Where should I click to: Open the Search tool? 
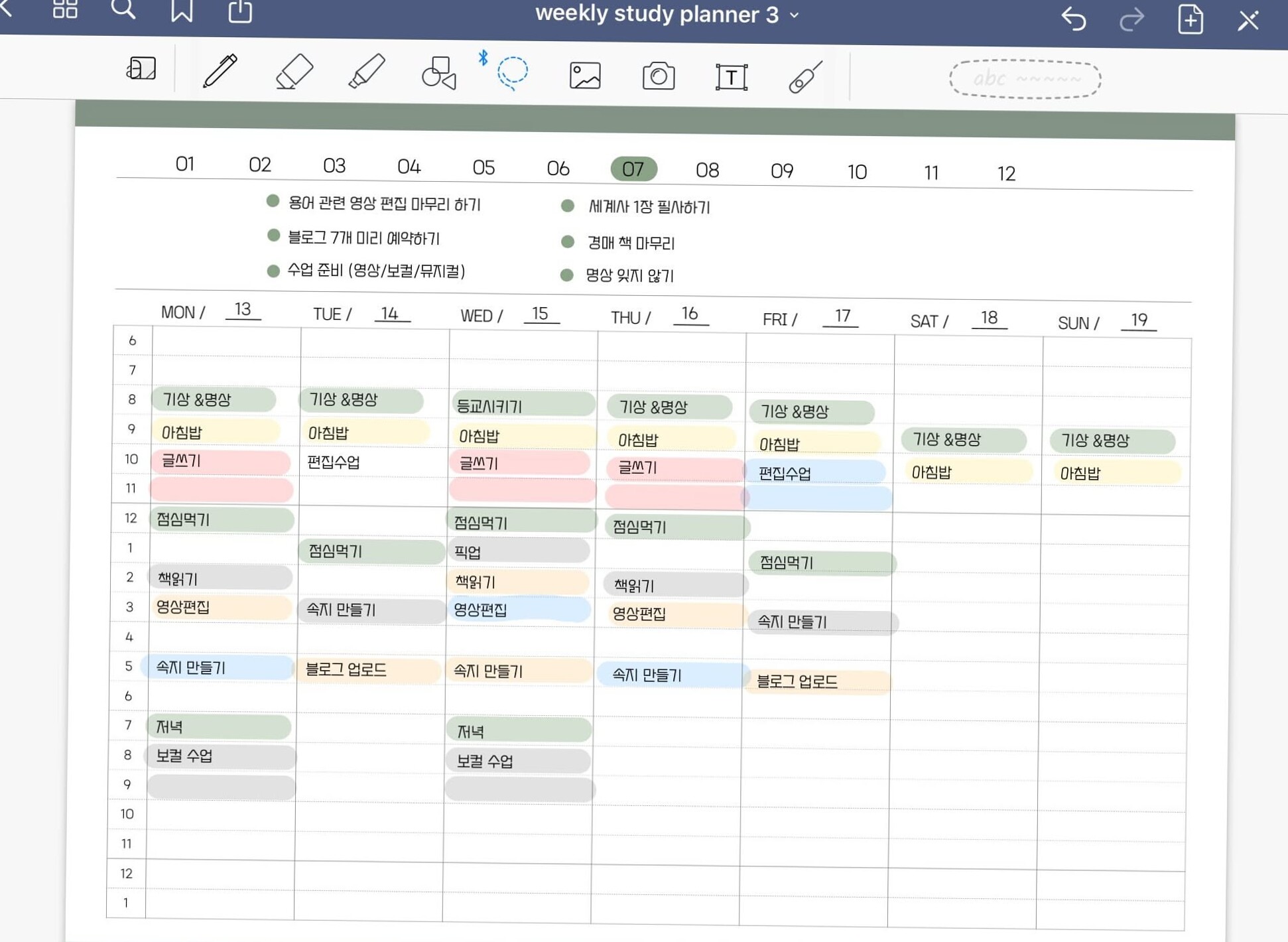pos(123,9)
